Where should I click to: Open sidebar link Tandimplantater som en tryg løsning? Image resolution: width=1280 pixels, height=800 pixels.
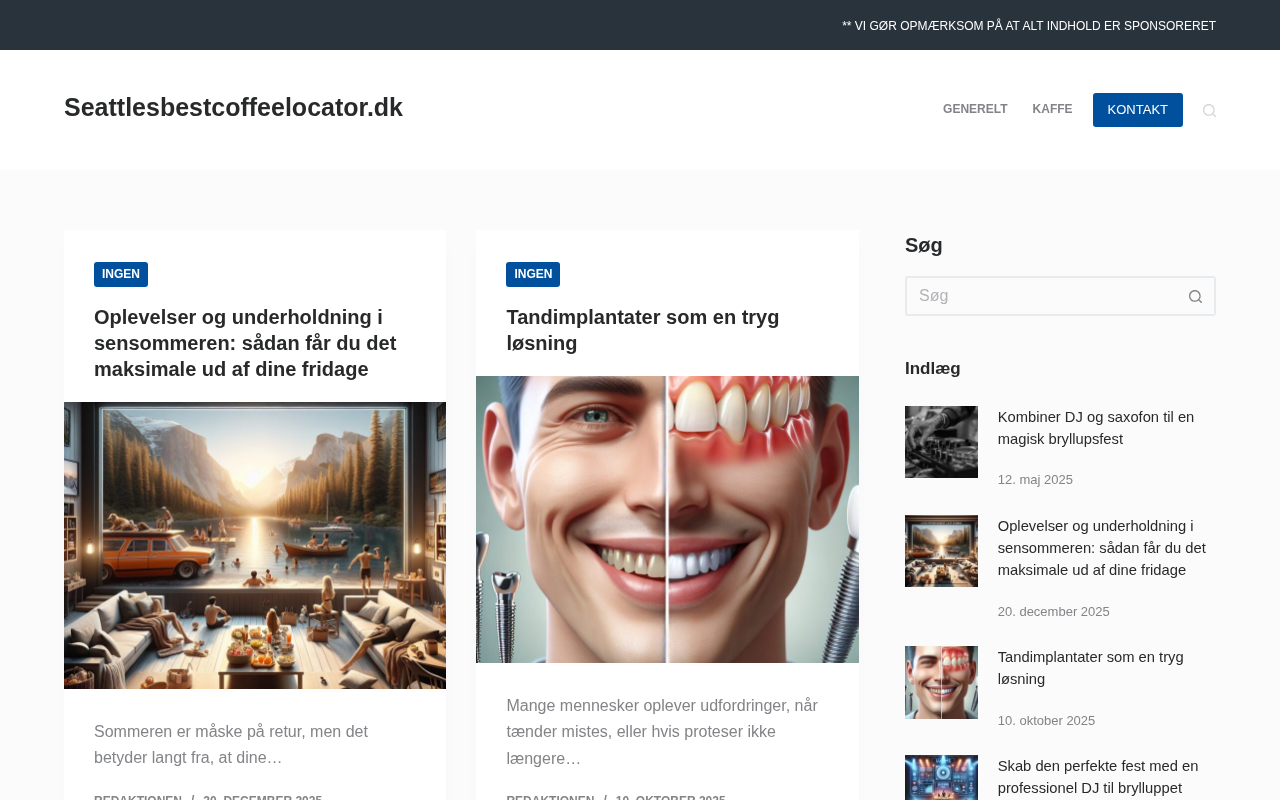tap(1091, 668)
